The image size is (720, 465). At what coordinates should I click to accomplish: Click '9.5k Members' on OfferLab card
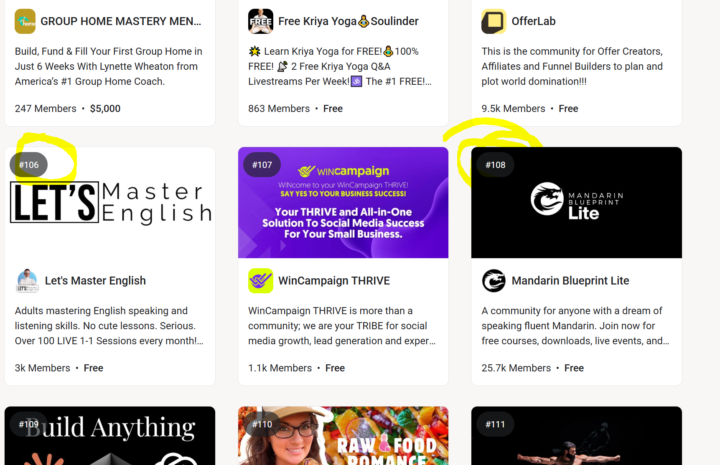(513, 109)
